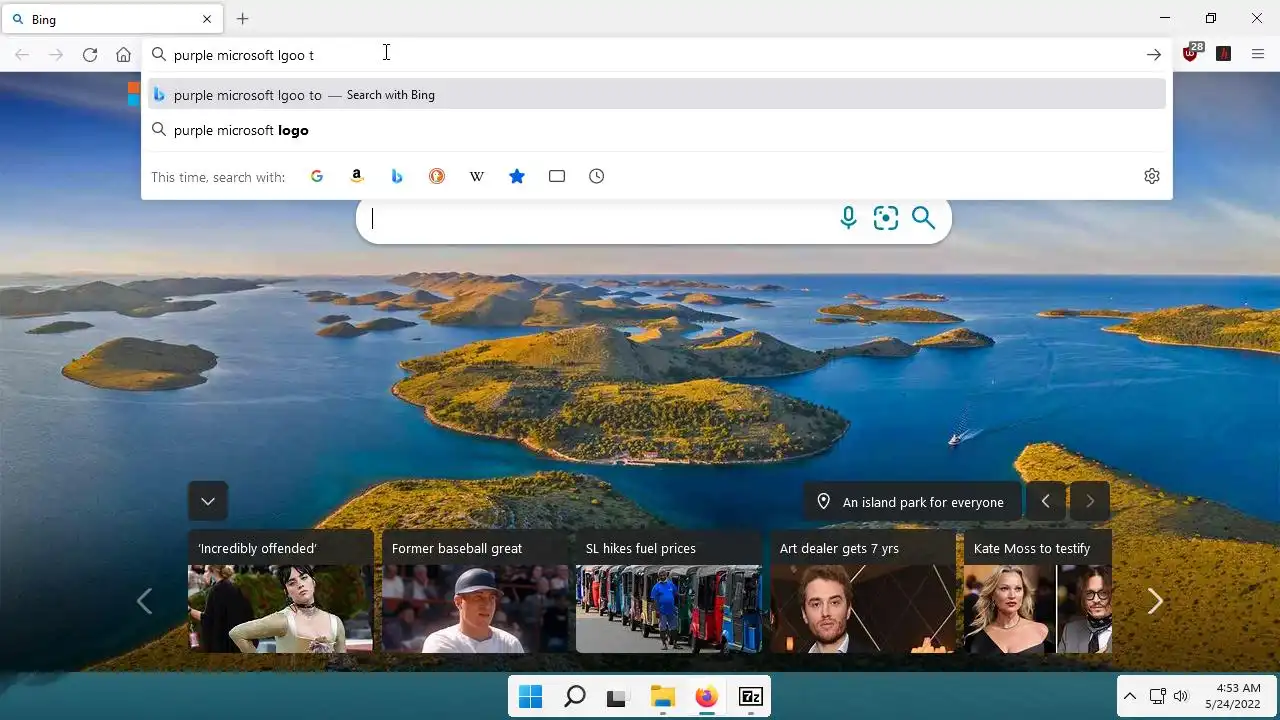The image size is (1280, 720).
Task: Show hidden system tray icons
Action: tap(1130, 696)
